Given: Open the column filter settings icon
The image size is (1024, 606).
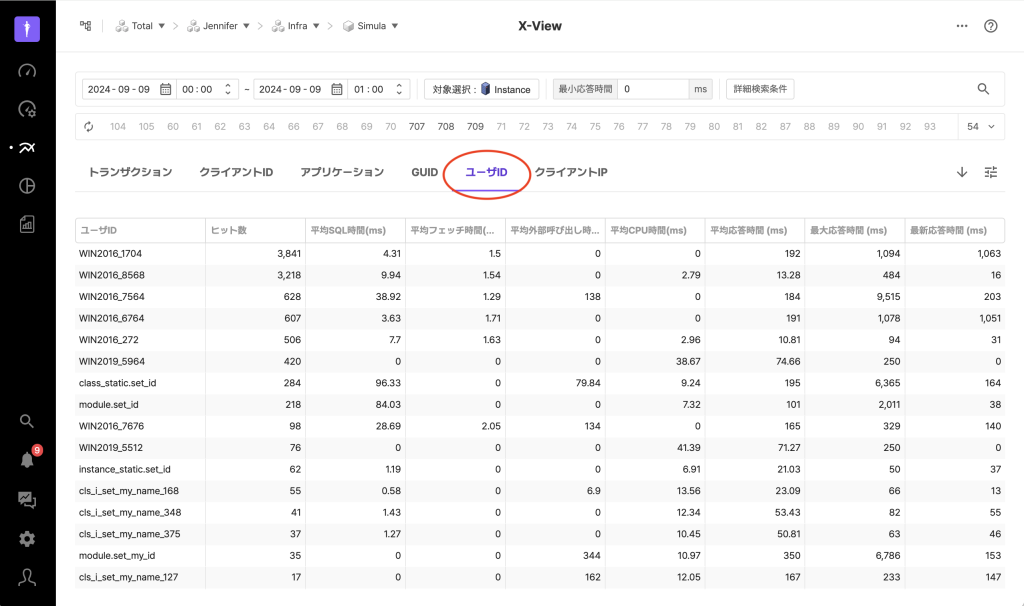Looking at the screenshot, I should pyautogui.click(x=991, y=172).
